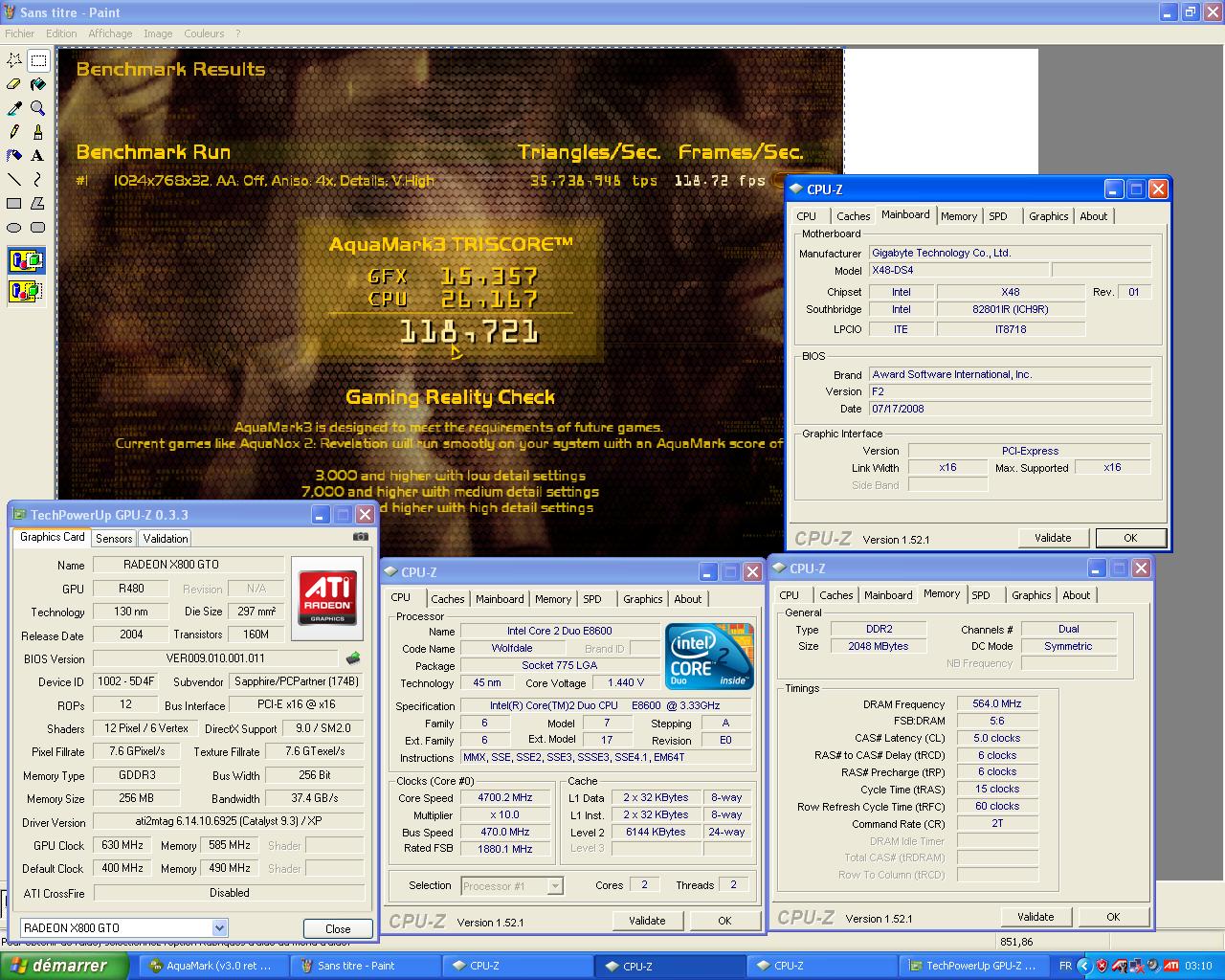Screen dimensions: 1225x980
Task: Select the Text tool marked A
Action: click(38, 155)
